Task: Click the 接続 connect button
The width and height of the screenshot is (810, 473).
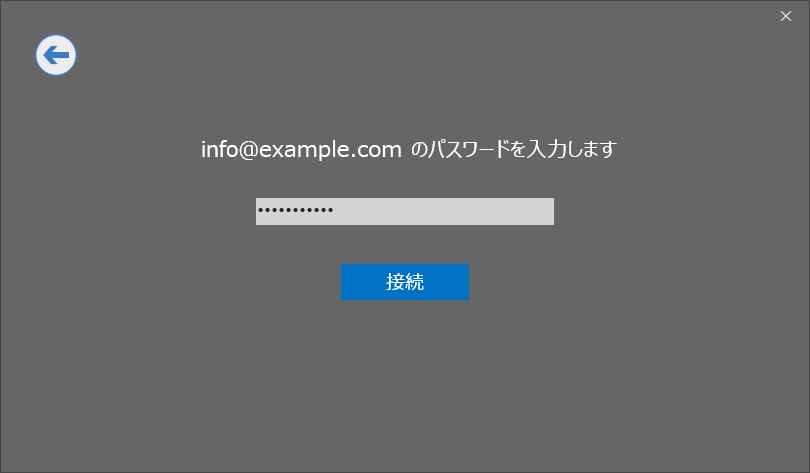Action: (x=404, y=282)
